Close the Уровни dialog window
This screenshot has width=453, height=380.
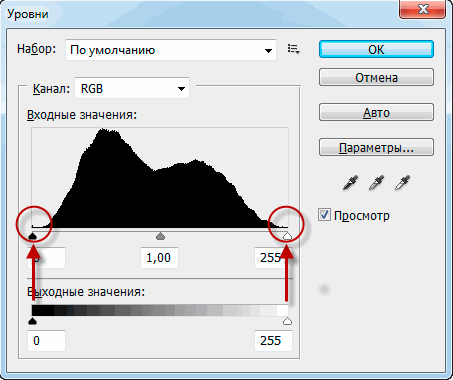coord(423,9)
